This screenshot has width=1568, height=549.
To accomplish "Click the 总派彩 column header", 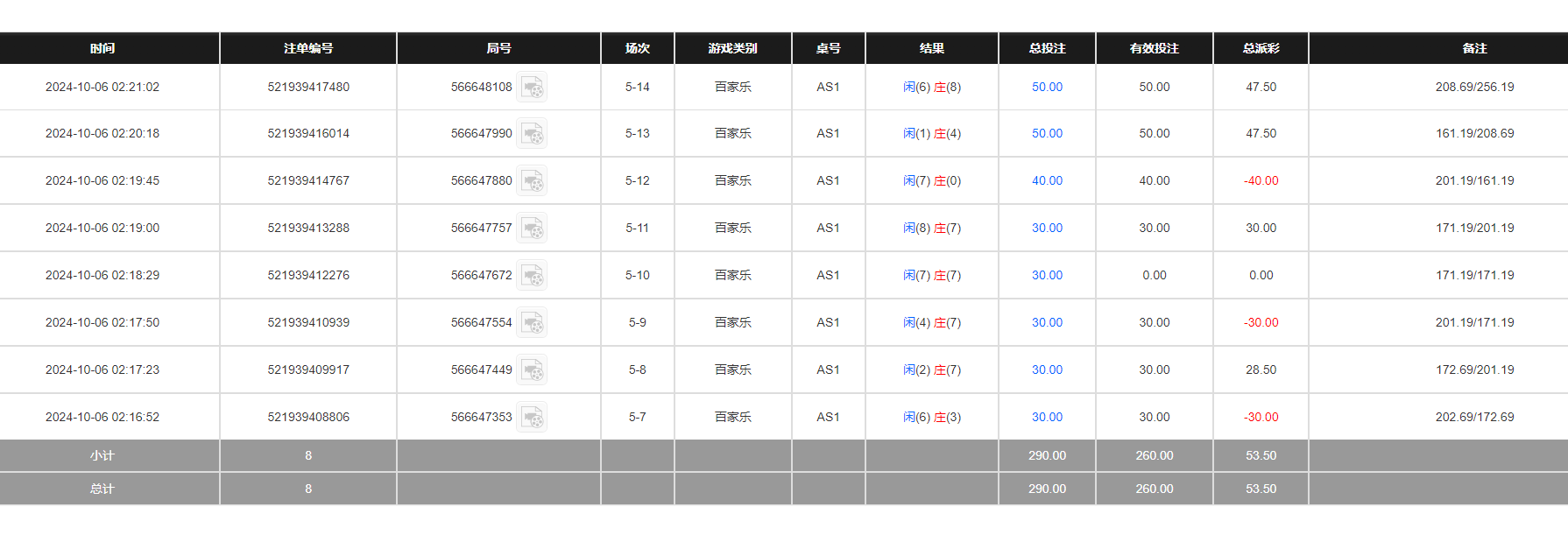I will tap(1261, 48).
